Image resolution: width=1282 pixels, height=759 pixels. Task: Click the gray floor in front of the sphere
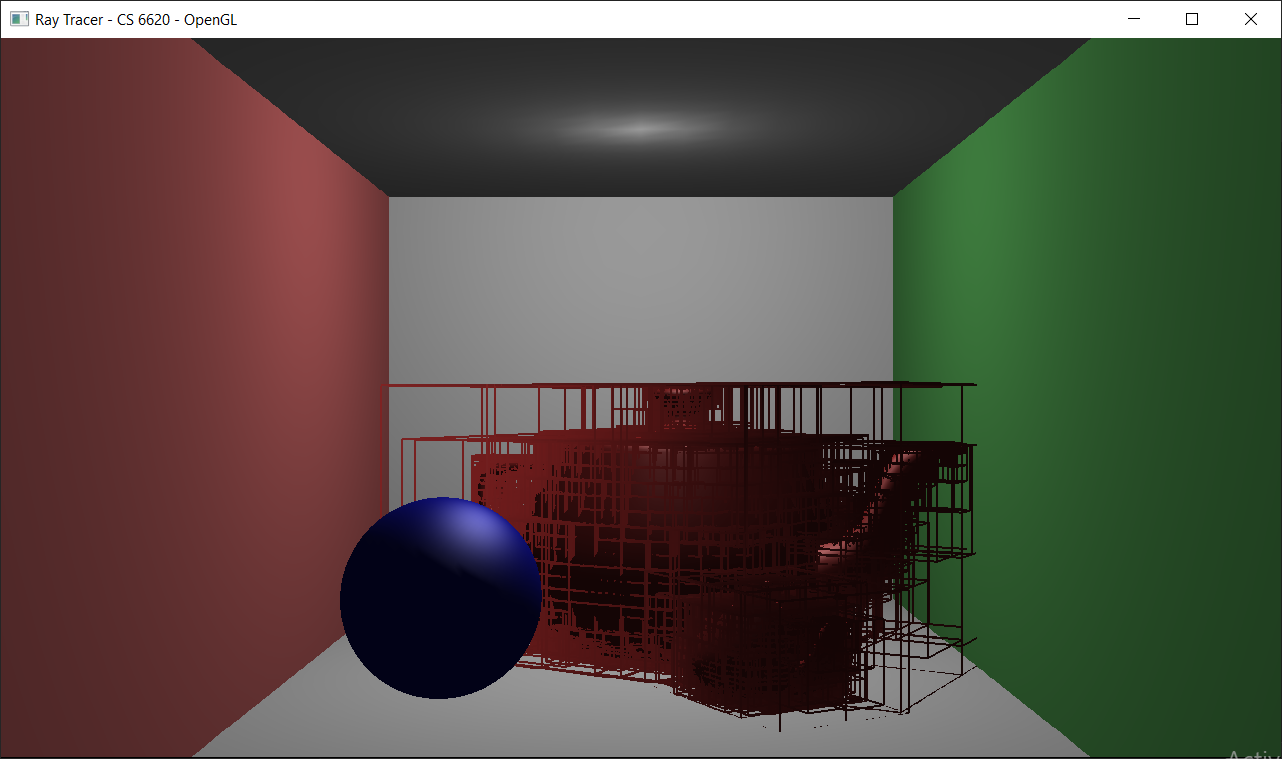coord(450,728)
